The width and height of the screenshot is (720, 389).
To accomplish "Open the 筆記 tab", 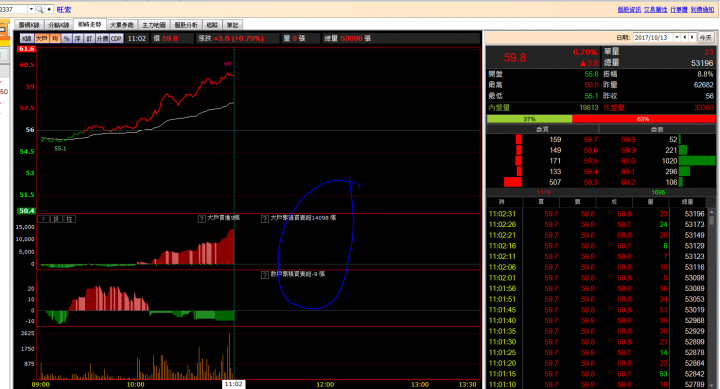I will click(232, 25).
